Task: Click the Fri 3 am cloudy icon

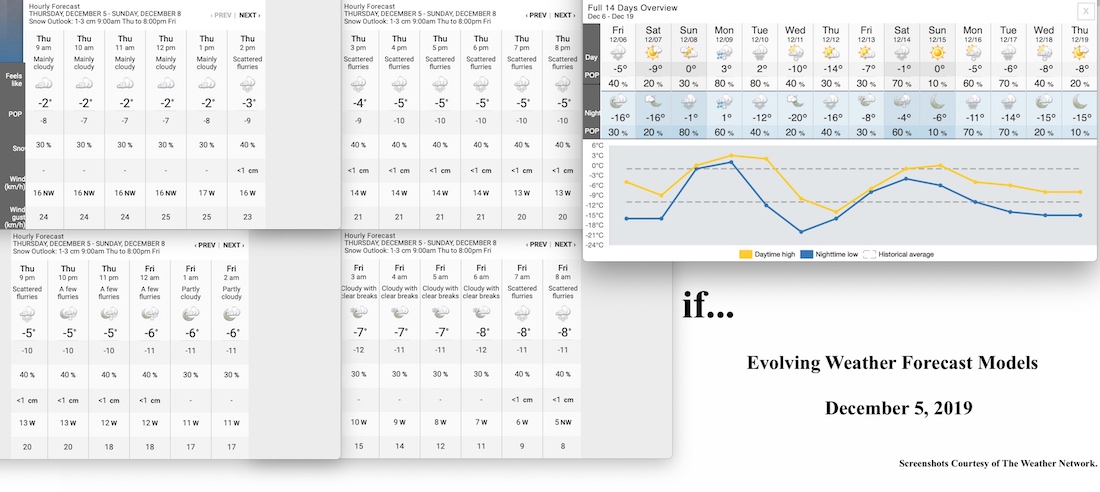Action: (x=358, y=313)
